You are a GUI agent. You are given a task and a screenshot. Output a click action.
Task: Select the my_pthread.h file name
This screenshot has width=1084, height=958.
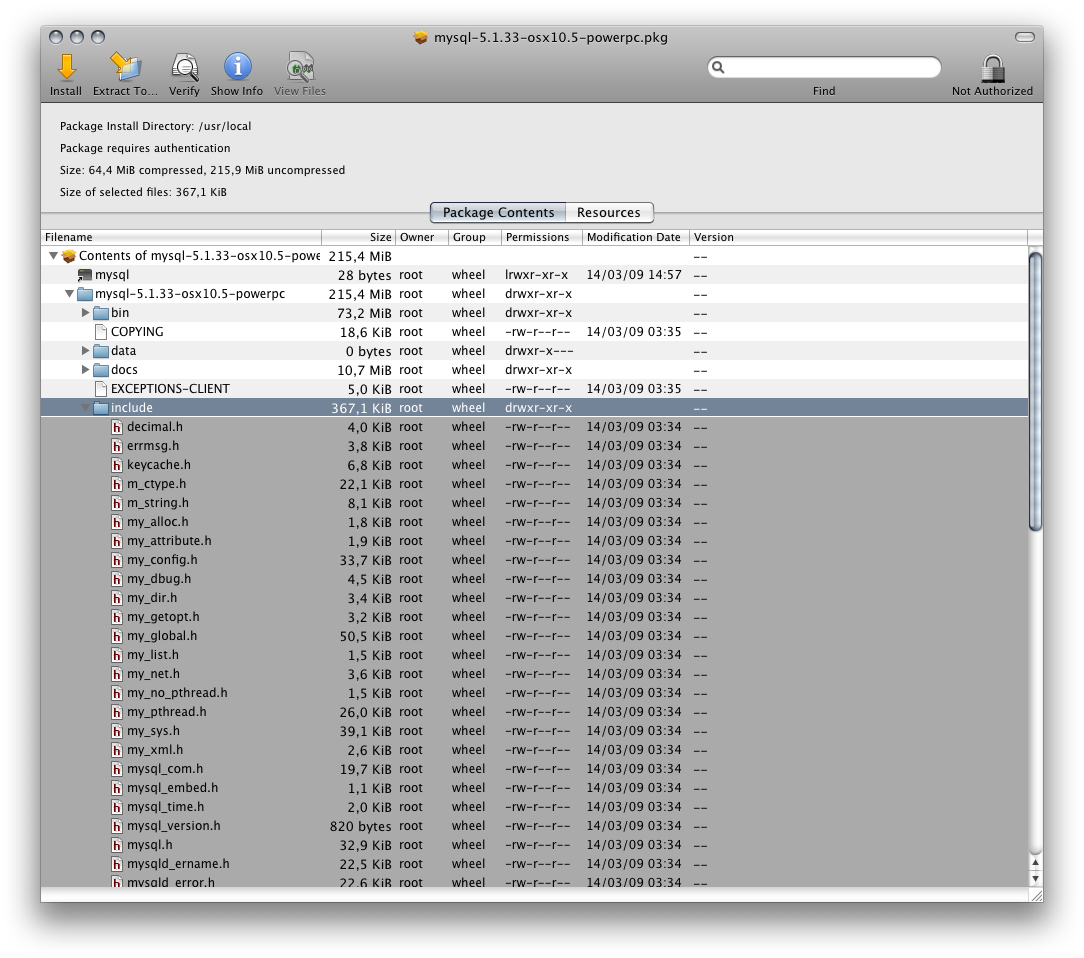tap(167, 712)
